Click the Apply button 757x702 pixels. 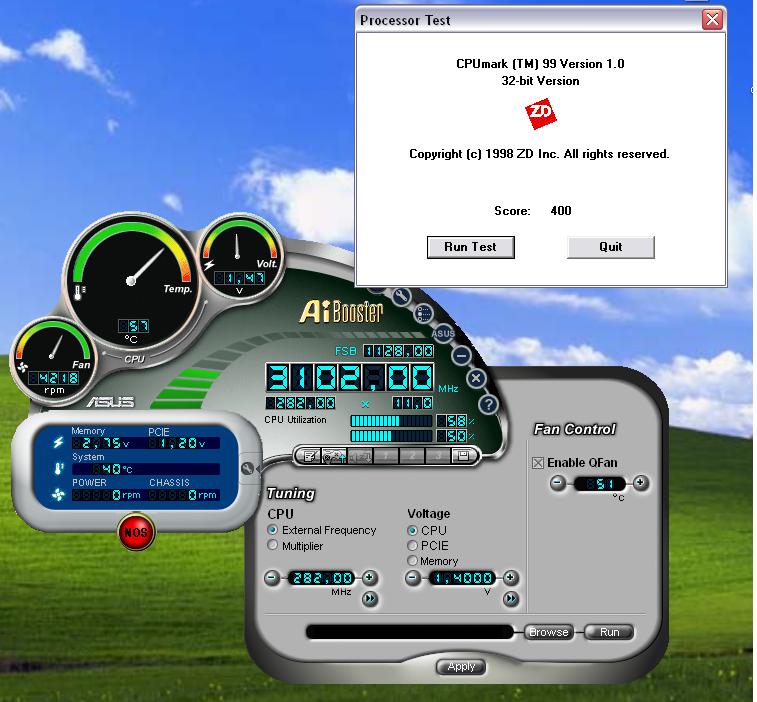tap(461, 667)
